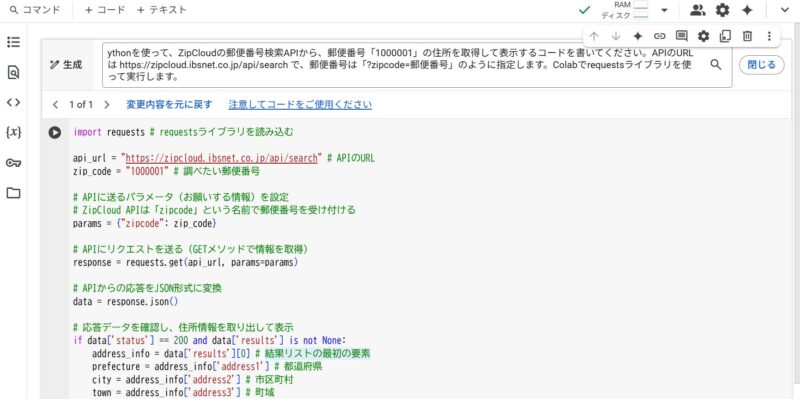Close the generate prompt (閉じる)
The image size is (800, 399).
(762, 65)
